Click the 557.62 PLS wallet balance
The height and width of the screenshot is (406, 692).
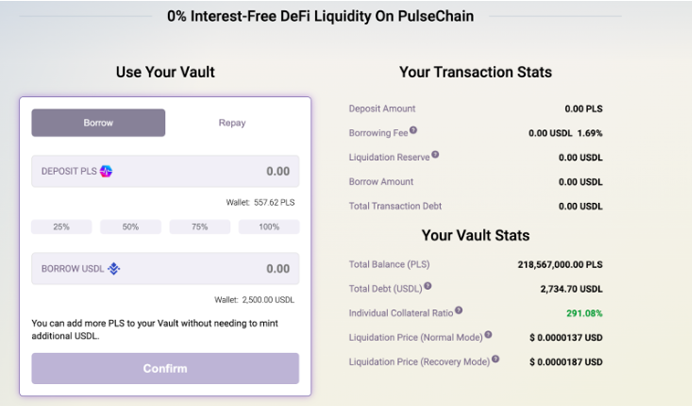pyautogui.click(x=274, y=203)
